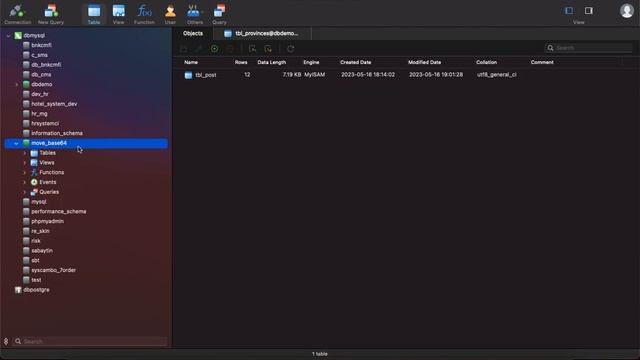This screenshot has height=360, width=640.
Task: Collapse the dbmysql connection
Action: click(x=9, y=36)
